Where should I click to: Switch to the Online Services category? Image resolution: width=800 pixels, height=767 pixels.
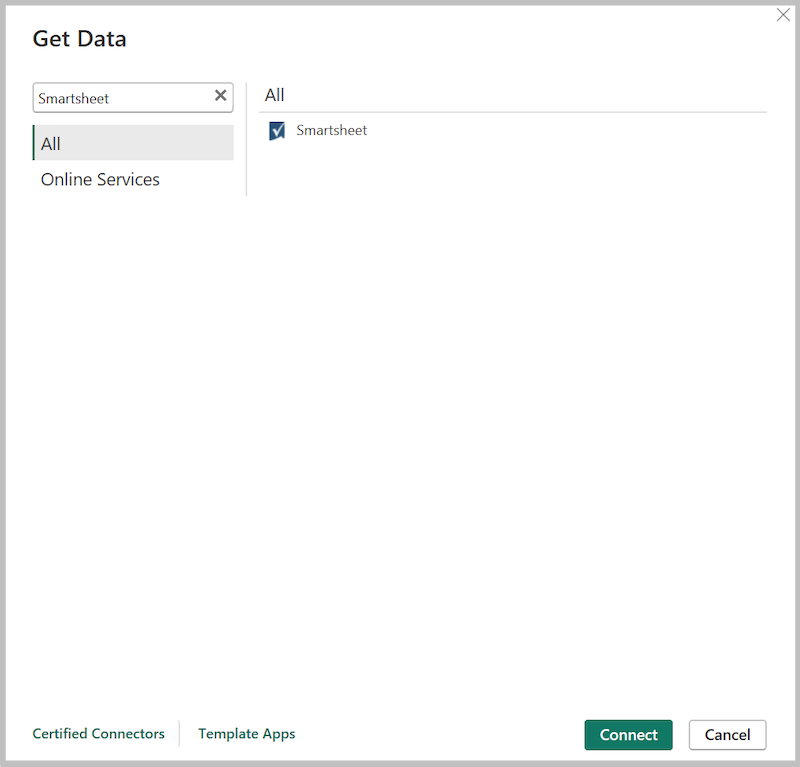pyautogui.click(x=100, y=179)
